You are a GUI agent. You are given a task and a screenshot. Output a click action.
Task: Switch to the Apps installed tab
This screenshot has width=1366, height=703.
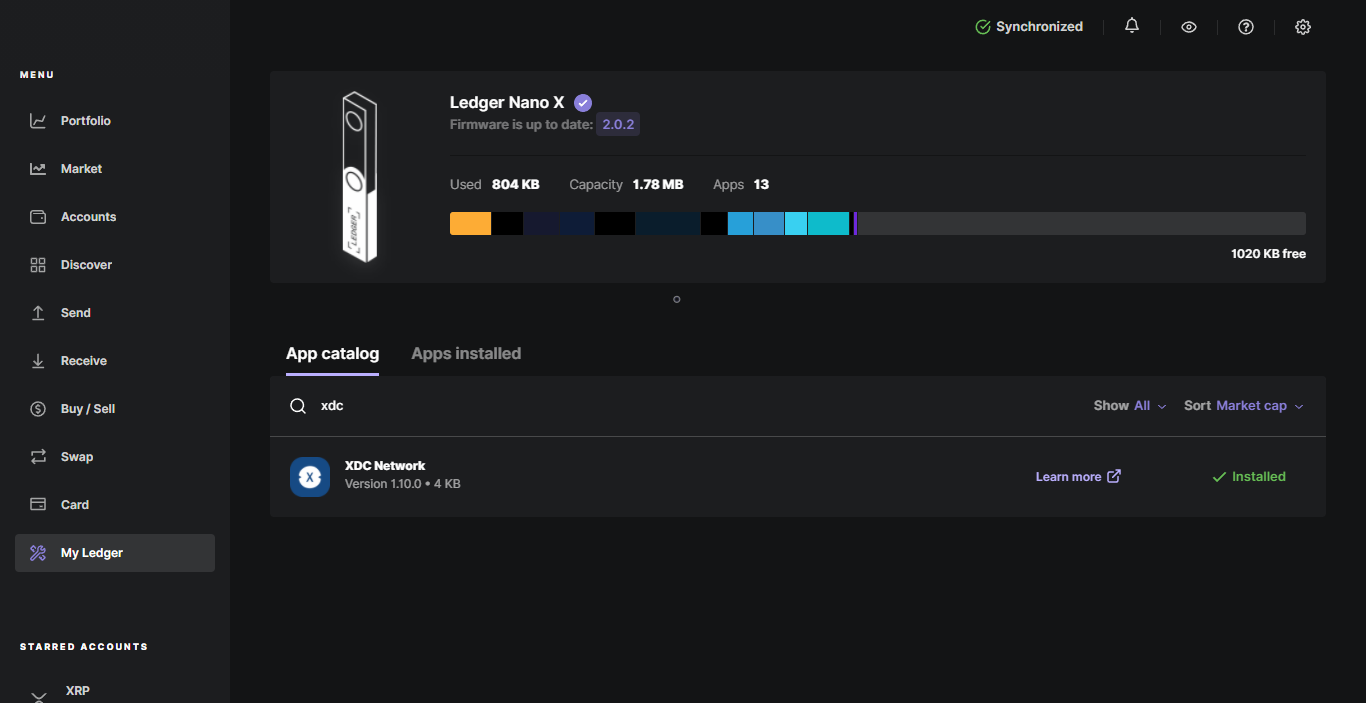[466, 354]
